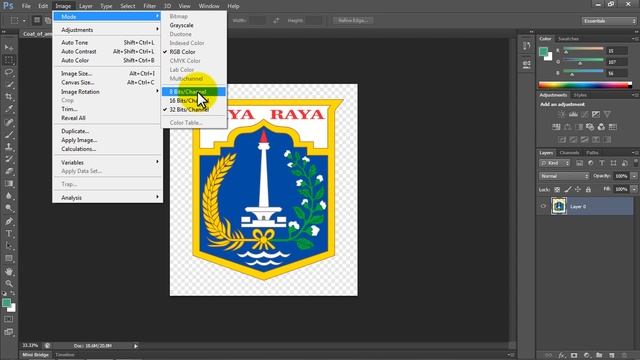This screenshot has height=360, width=640.
Task: Select the Pen tool
Action: (9, 221)
